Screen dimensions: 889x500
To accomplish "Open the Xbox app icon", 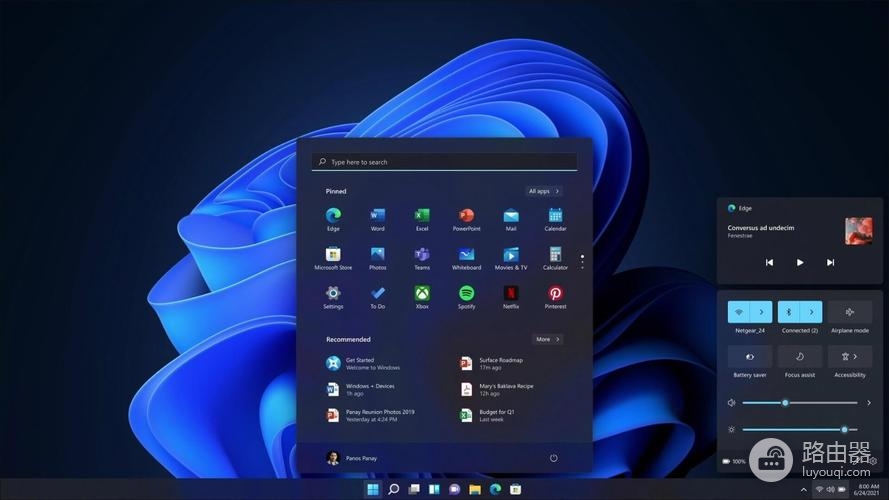I will pyautogui.click(x=422, y=294).
